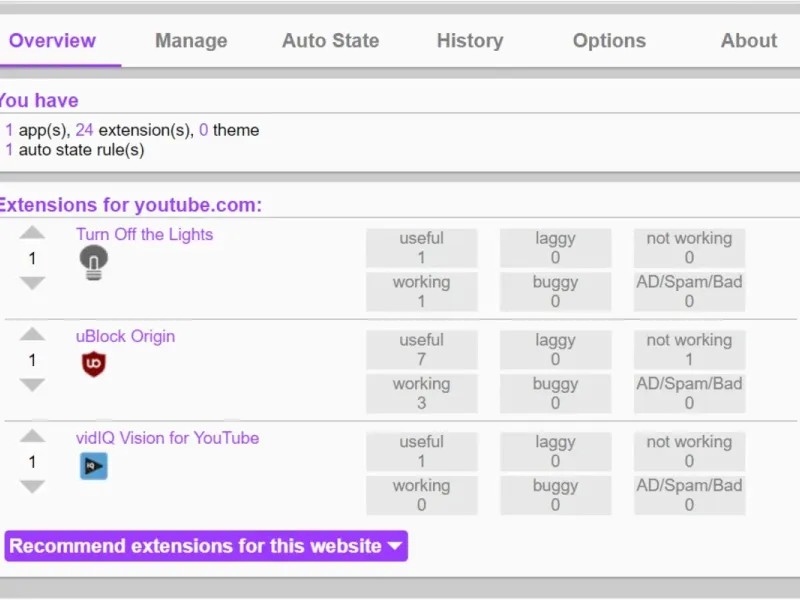
Task: Open the Options tab
Action: [x=609, y=41]
